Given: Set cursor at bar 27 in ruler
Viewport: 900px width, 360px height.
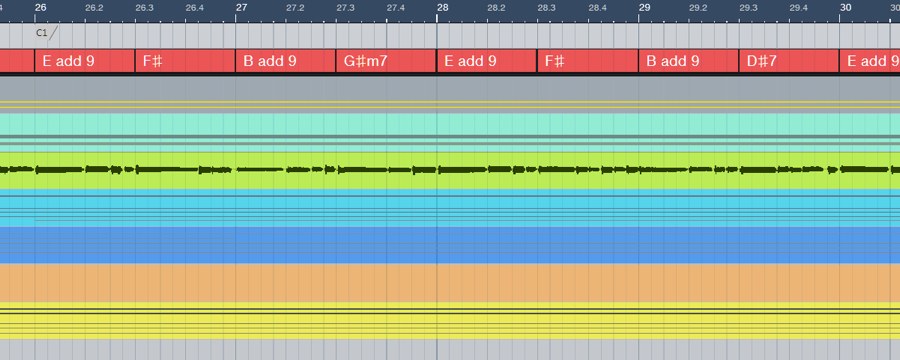Looking at the screenshot, I should point(241,7).
